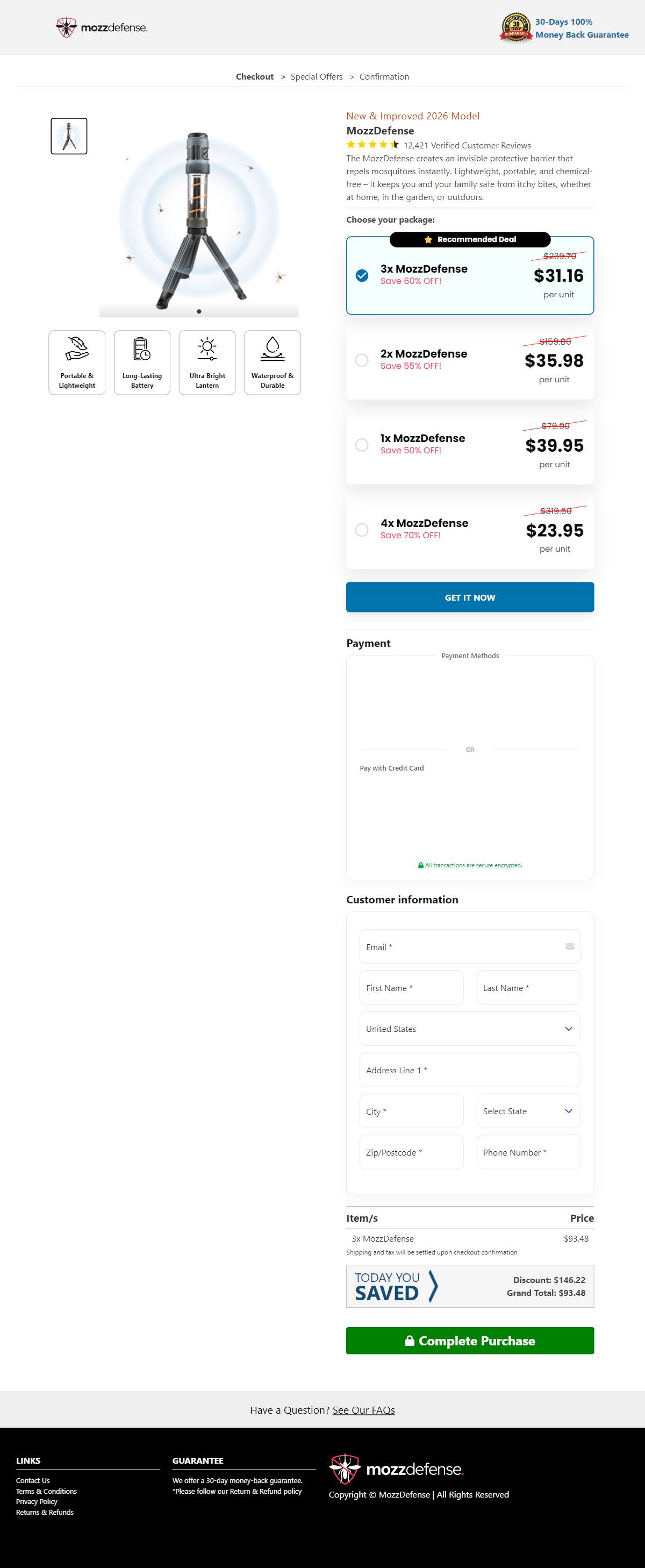Expand the Select State dropdown

(x=528, y=1111)
